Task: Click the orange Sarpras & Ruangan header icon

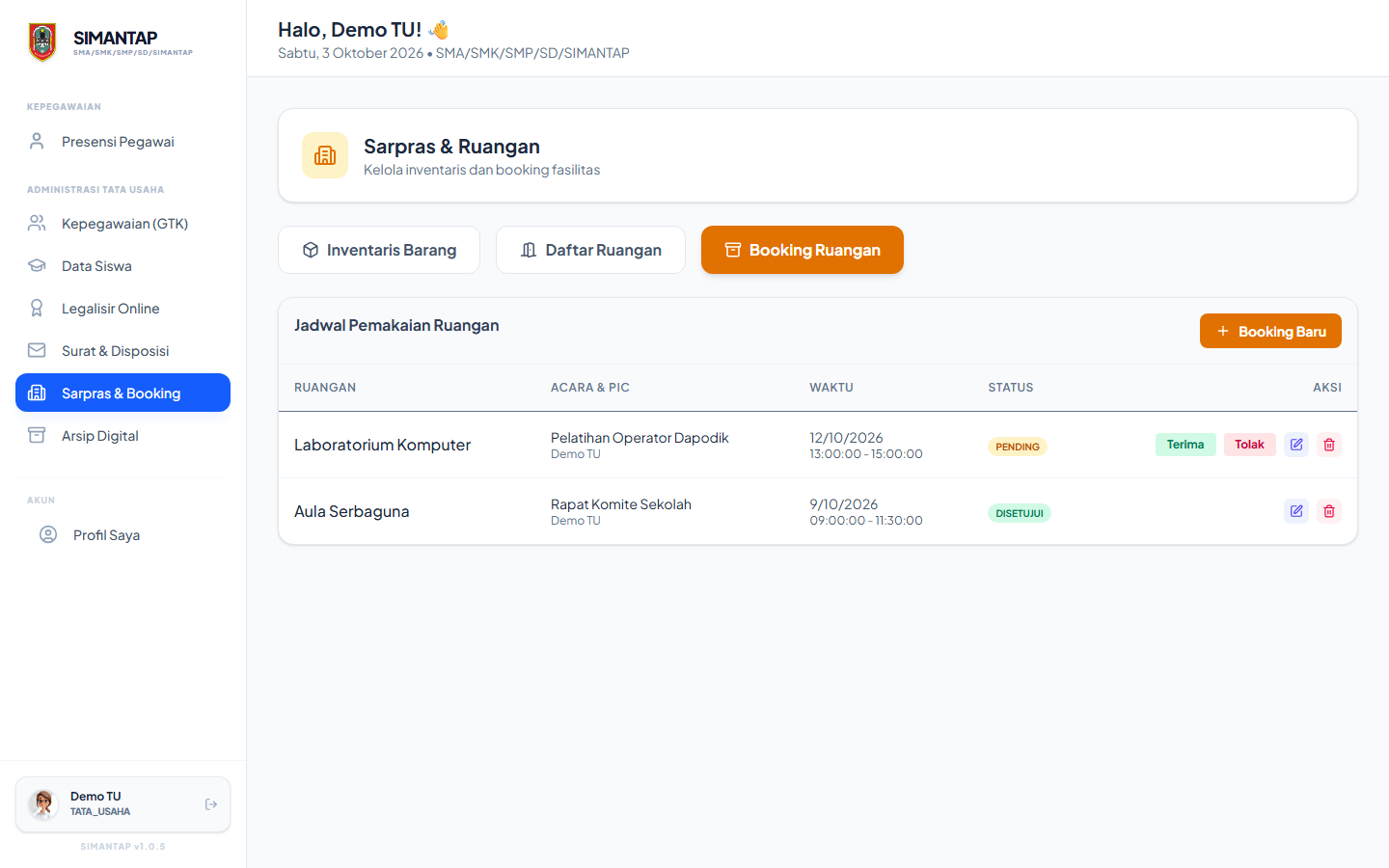Action: click(325, 155)
